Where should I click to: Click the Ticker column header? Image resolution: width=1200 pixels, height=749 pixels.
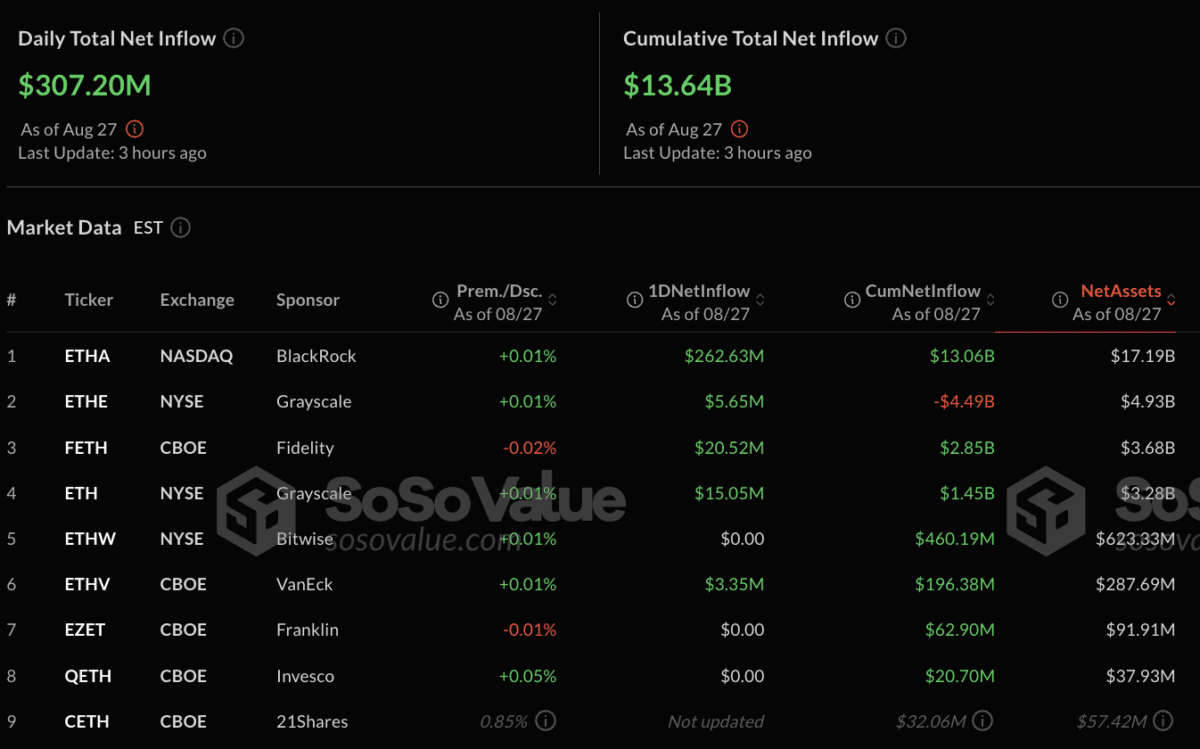pyautogui.click(x=89, y=300)
